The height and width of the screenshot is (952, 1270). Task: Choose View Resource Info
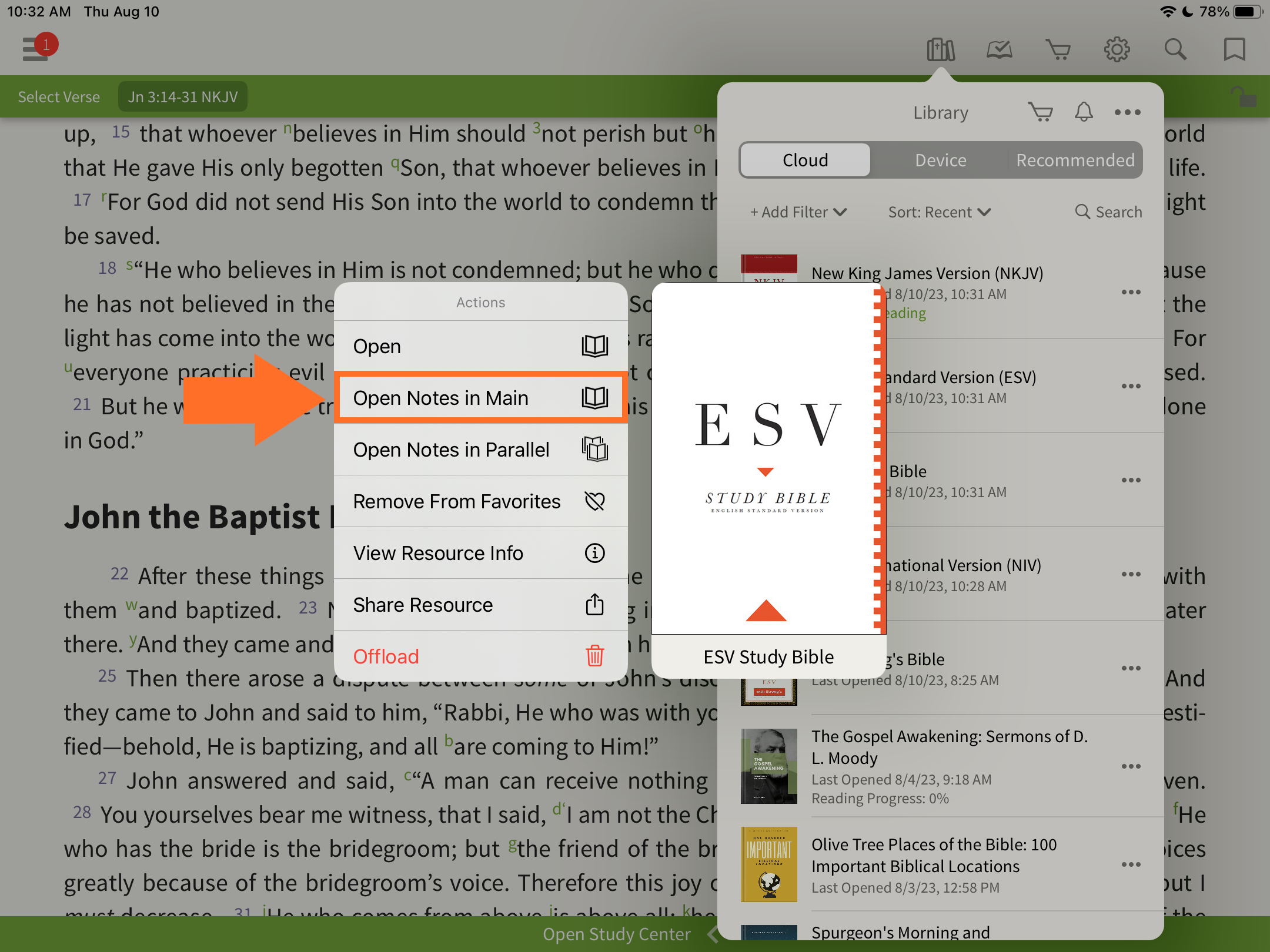481,553
